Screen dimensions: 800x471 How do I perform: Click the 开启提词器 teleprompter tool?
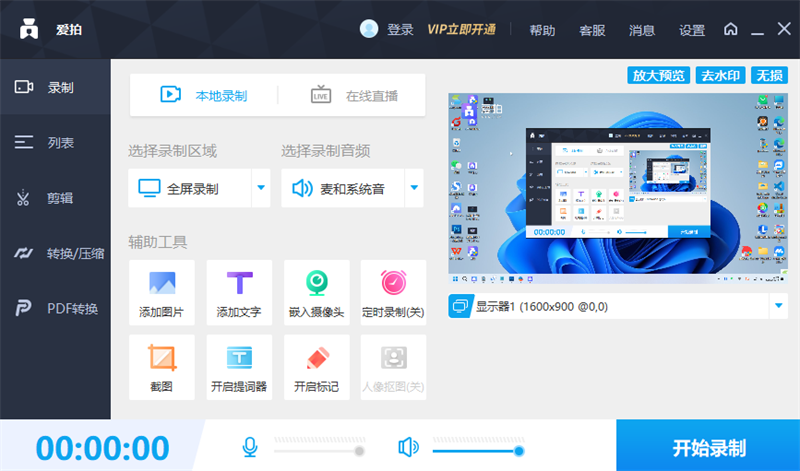pos(239,367)
